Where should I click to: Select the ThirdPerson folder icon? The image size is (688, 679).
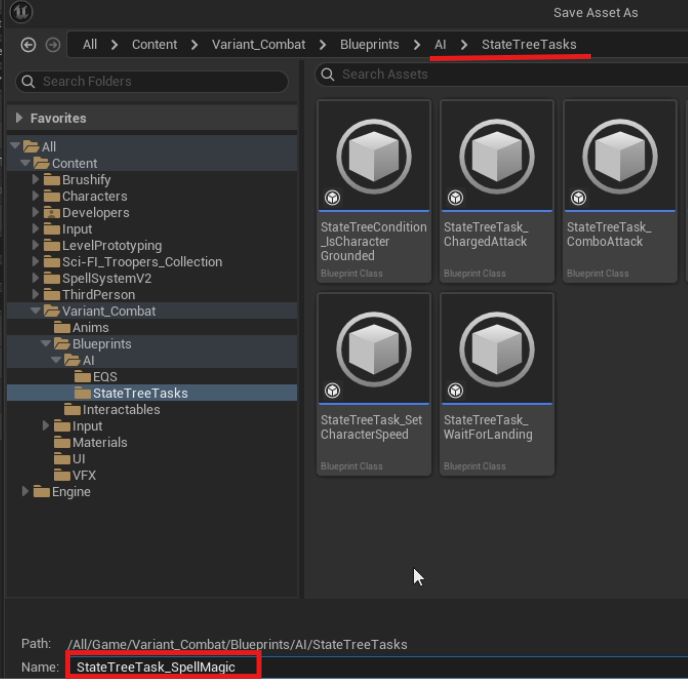click(52, 295)
